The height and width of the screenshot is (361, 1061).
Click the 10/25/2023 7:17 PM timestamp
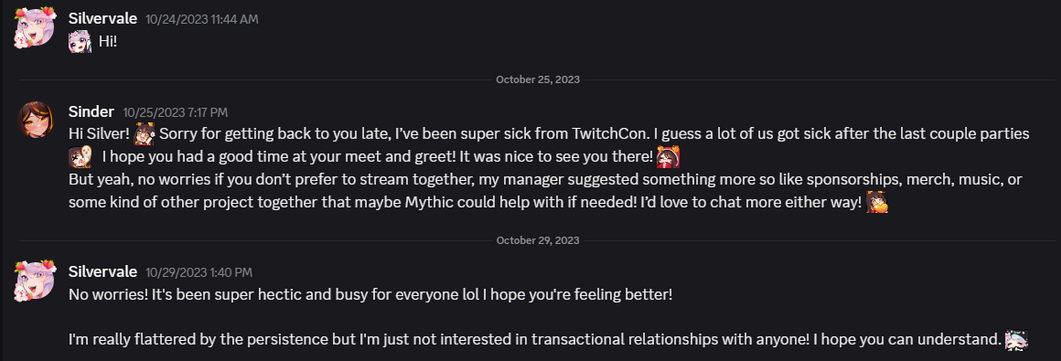pos(175,112)
